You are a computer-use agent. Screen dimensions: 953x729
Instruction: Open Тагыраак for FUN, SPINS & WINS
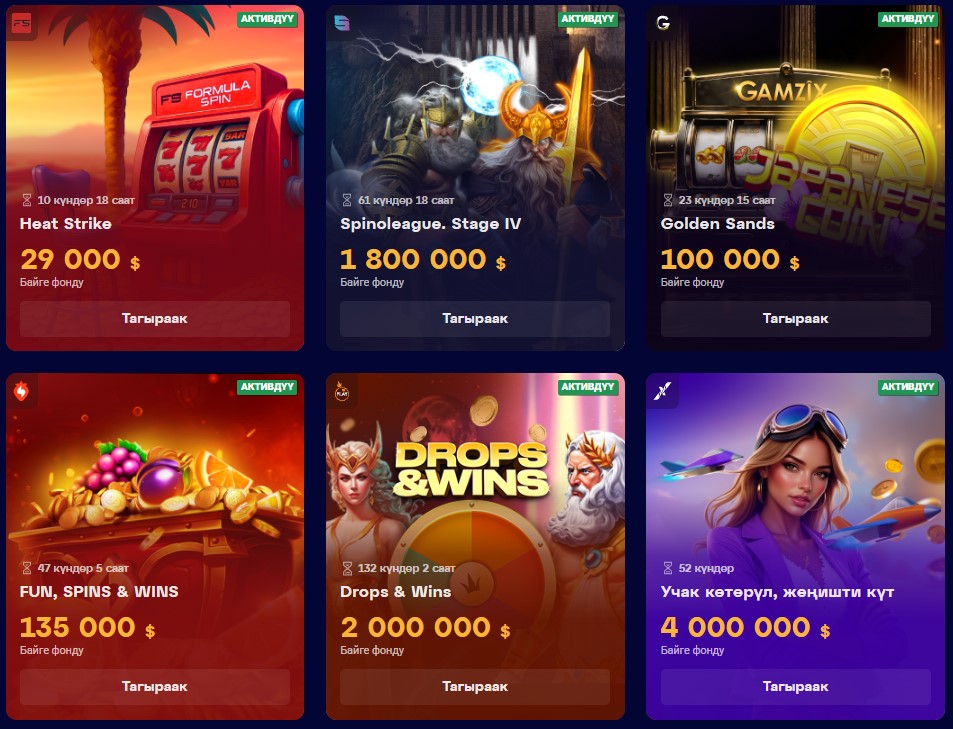tap(154, 686)
